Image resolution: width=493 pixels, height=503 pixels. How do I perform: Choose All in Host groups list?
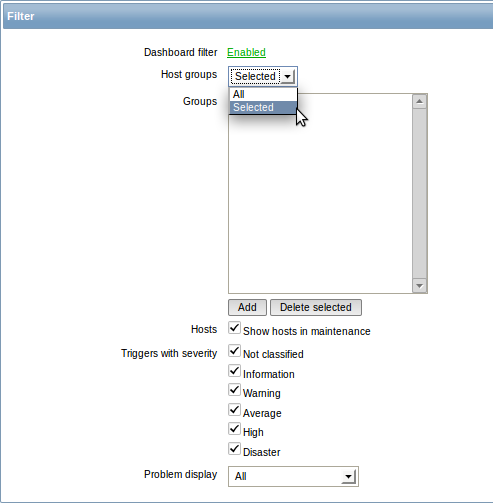click(x=263, y=94)
